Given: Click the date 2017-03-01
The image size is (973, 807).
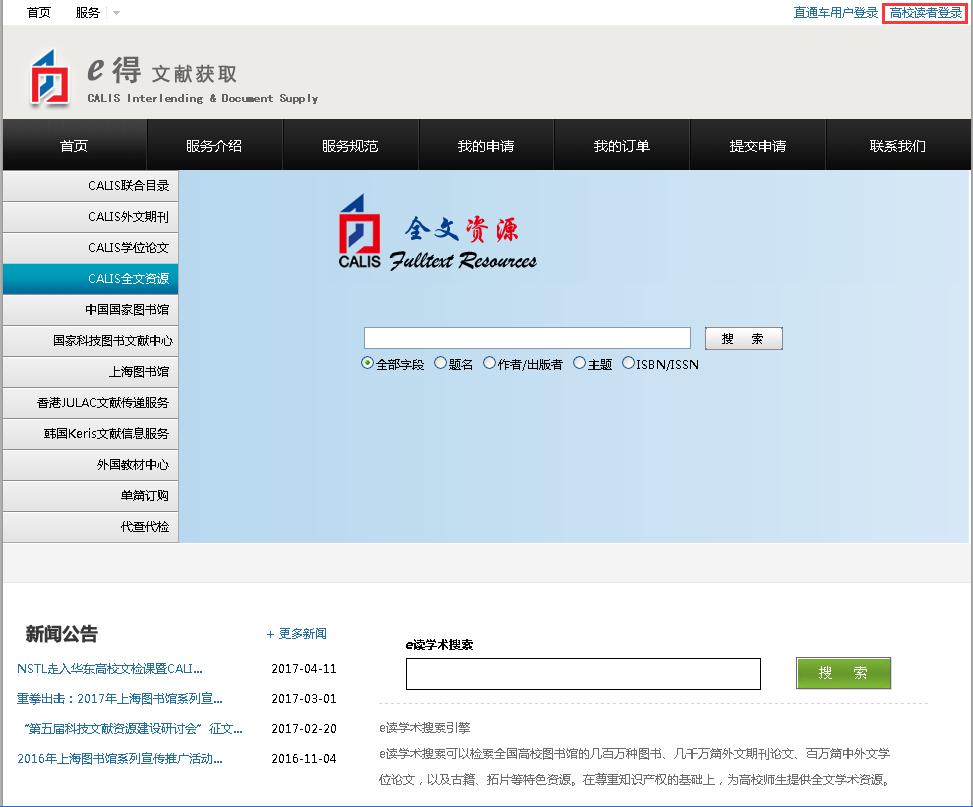Looking at the screenshot, I should [x=303, y=698].
